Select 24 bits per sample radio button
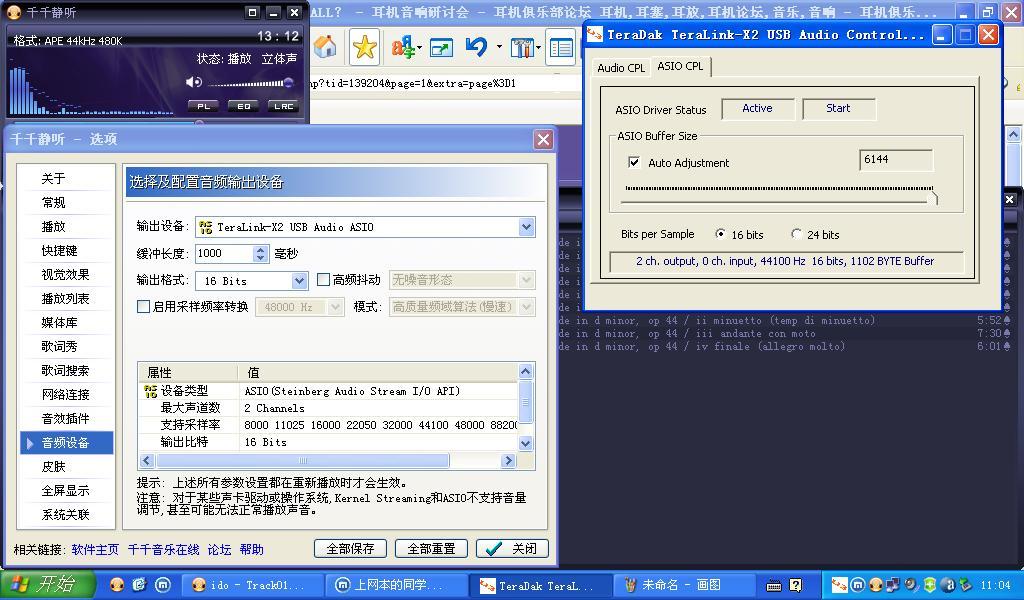The width and height of the screenshot is (1024, 600). pos(796,234)
